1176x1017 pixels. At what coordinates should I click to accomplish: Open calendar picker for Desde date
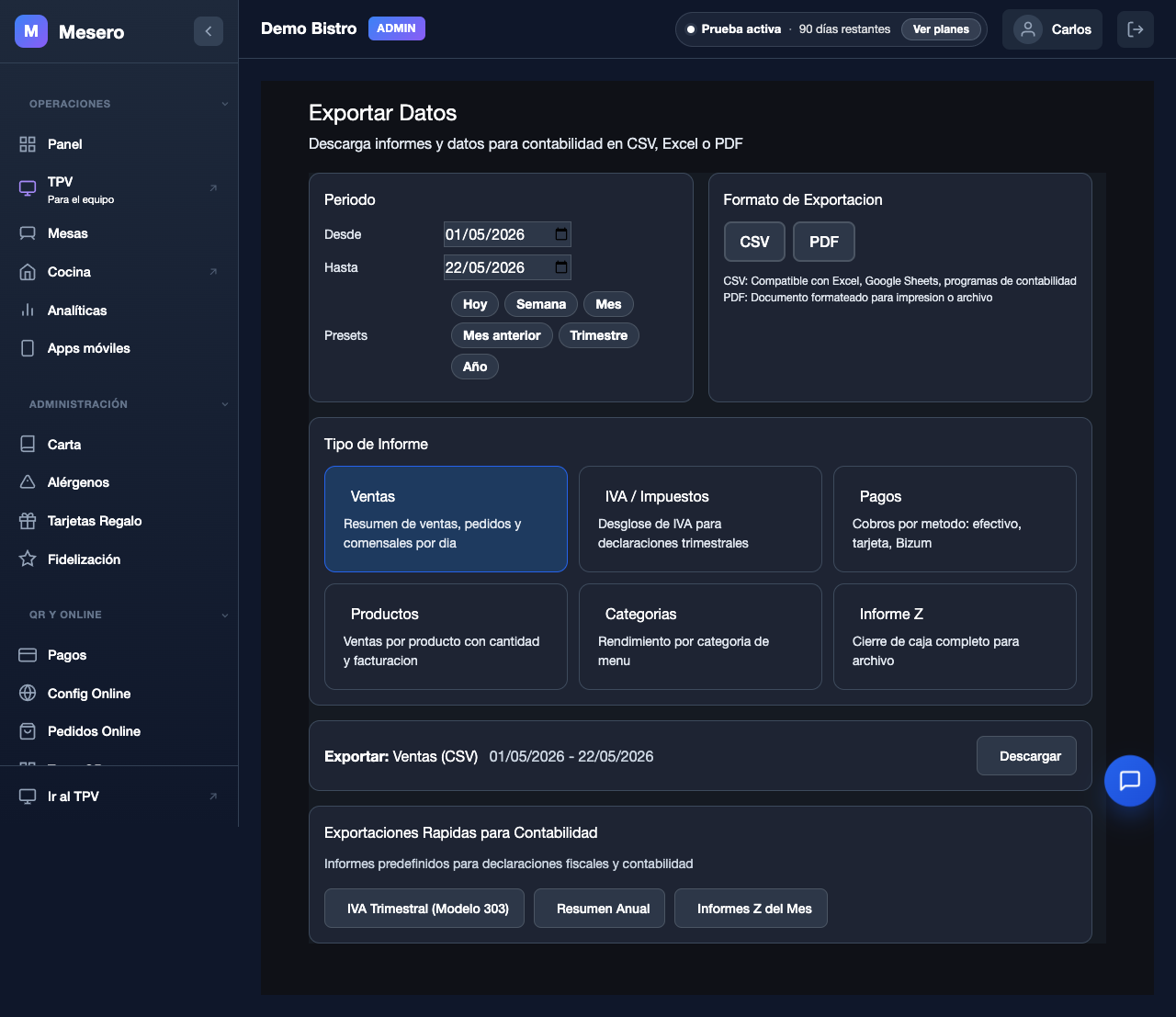(x=561, y=234)
